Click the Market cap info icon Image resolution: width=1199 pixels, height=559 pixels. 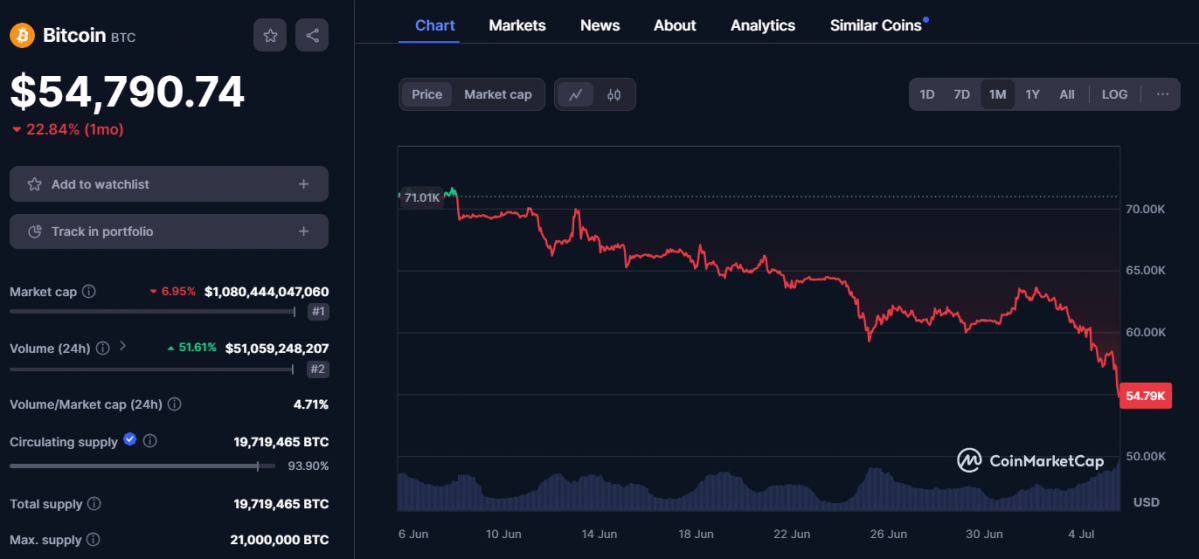coord(89,292)
